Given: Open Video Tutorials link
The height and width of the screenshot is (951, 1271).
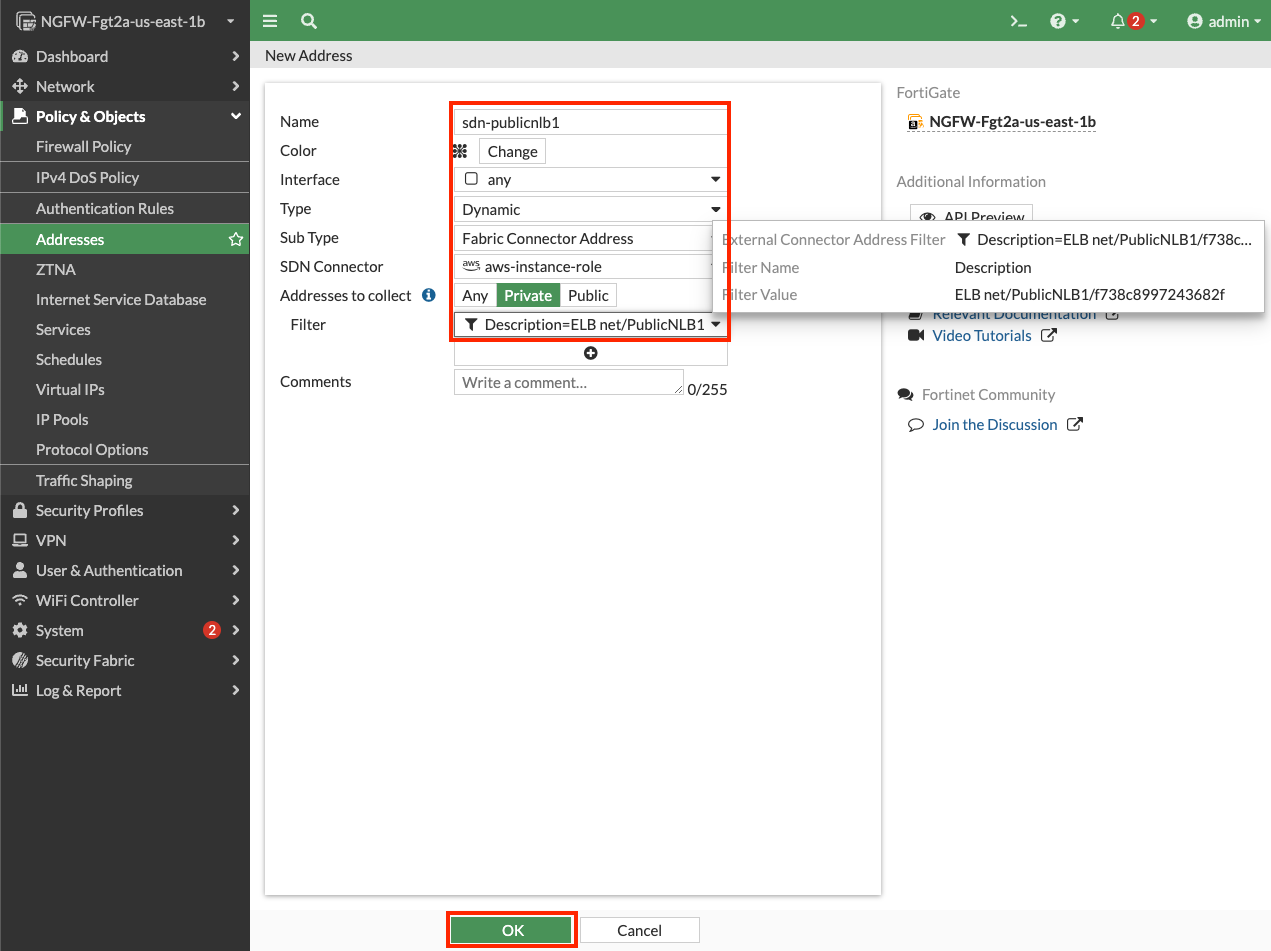Looking at the screenshot, I should point(982,336).
